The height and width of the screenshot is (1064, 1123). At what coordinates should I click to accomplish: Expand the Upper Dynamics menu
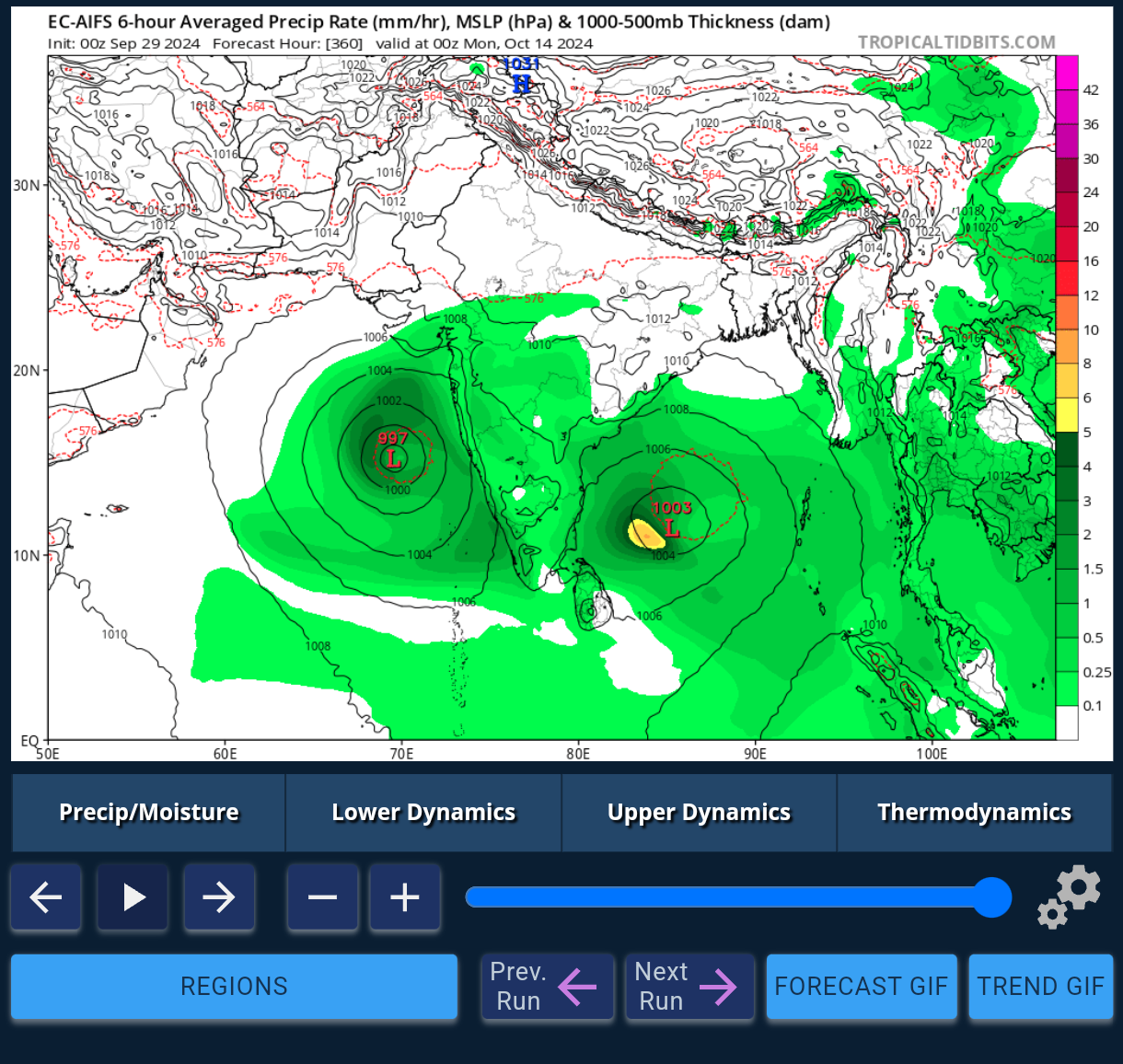[x=699, y=813]
